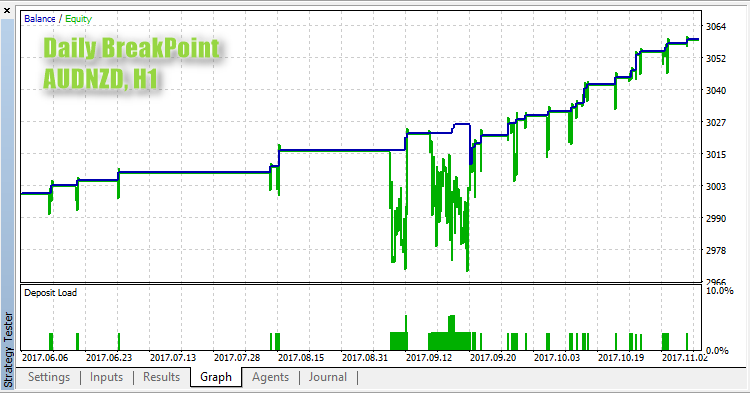Open the Settings tab
Screen dimensions: 750x394
tap(49, 377)
